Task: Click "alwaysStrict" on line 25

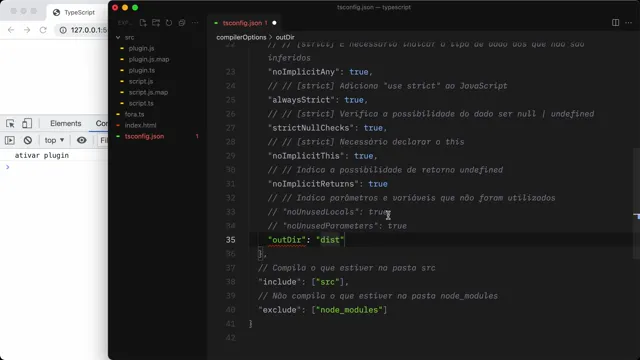Action: (301, 100)
